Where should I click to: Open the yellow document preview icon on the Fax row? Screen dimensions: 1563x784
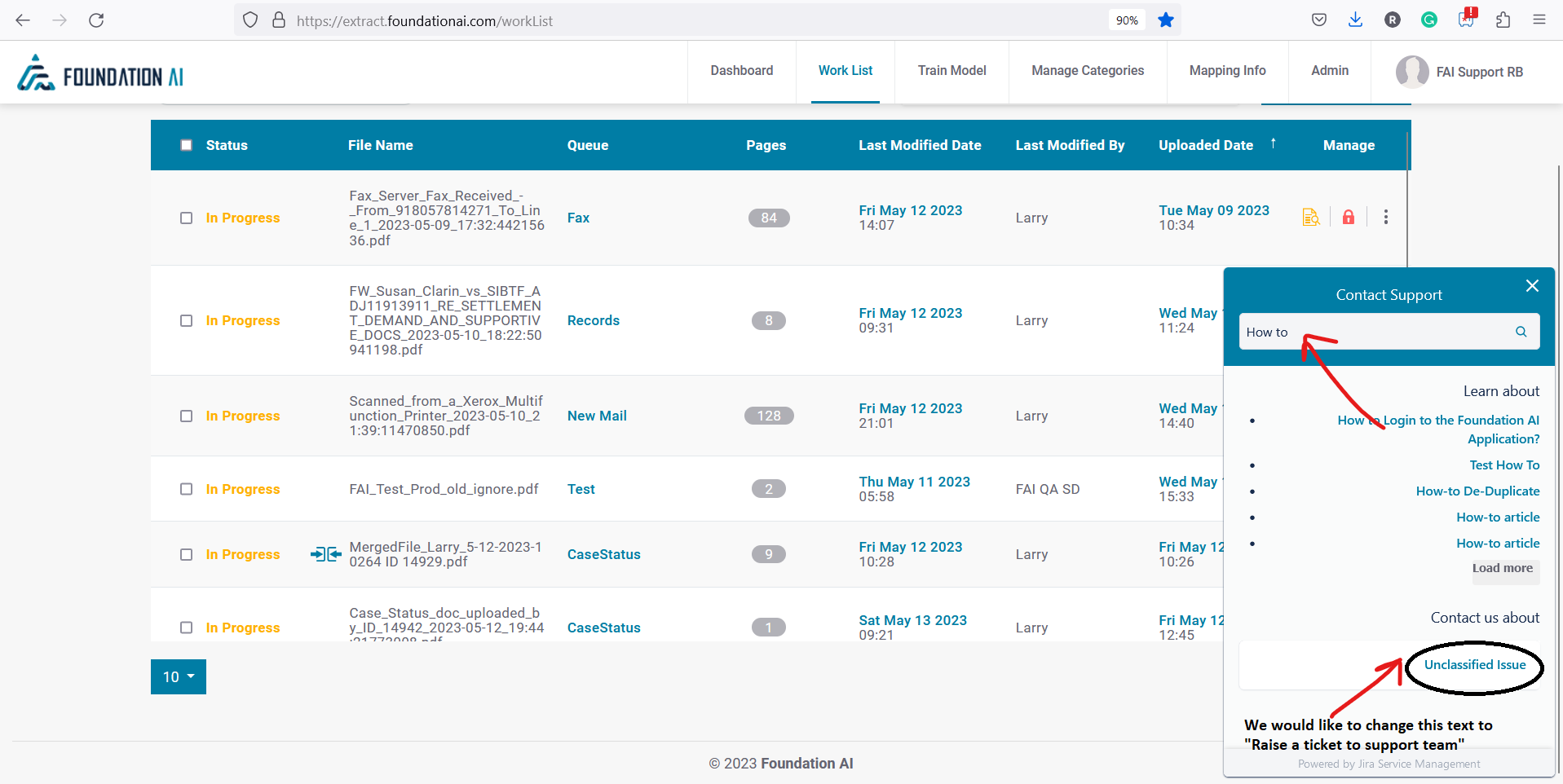coord(1310,217)
